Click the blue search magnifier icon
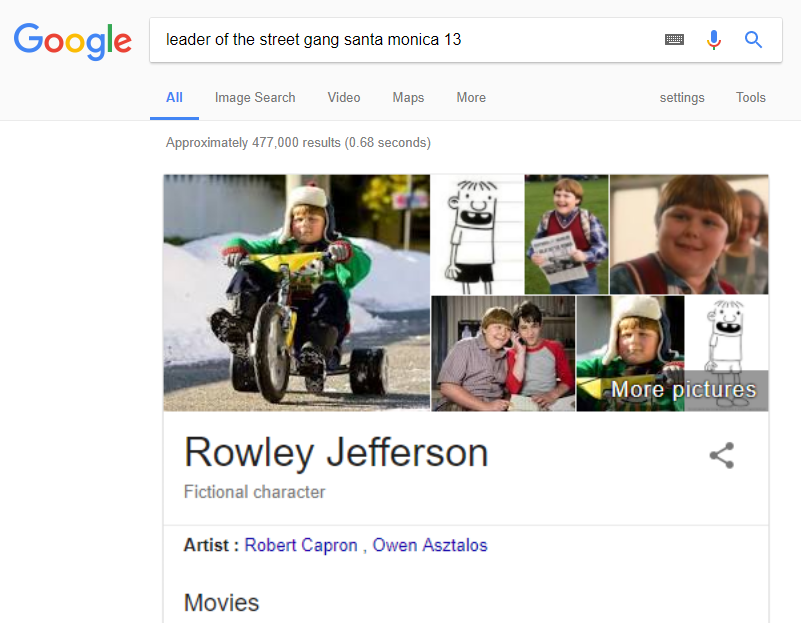 click(753, 39)
